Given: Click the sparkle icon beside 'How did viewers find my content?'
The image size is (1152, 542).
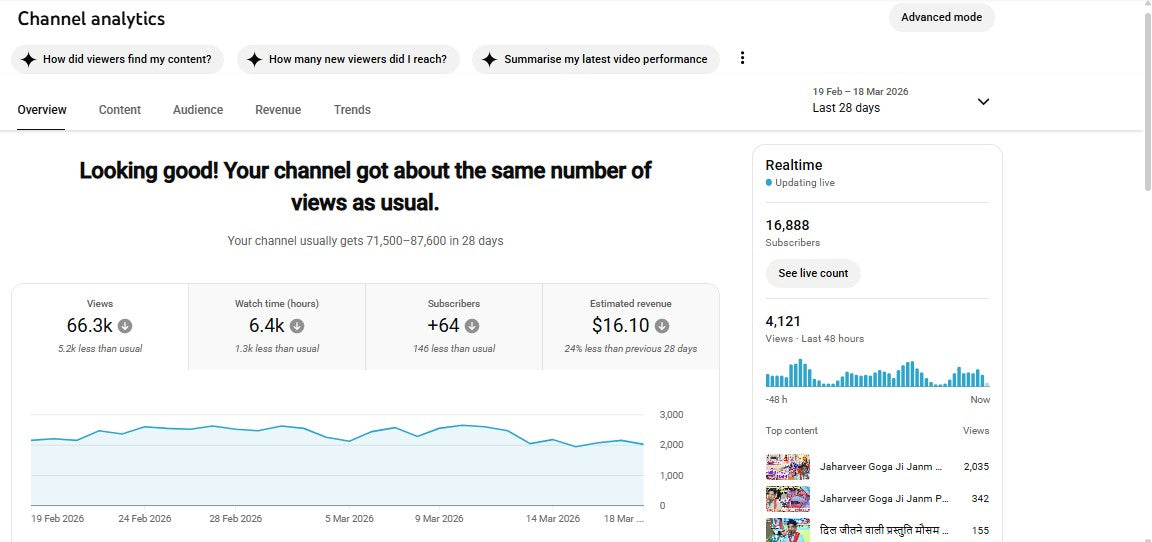Looking at the screenshot, I should [29, 59].
